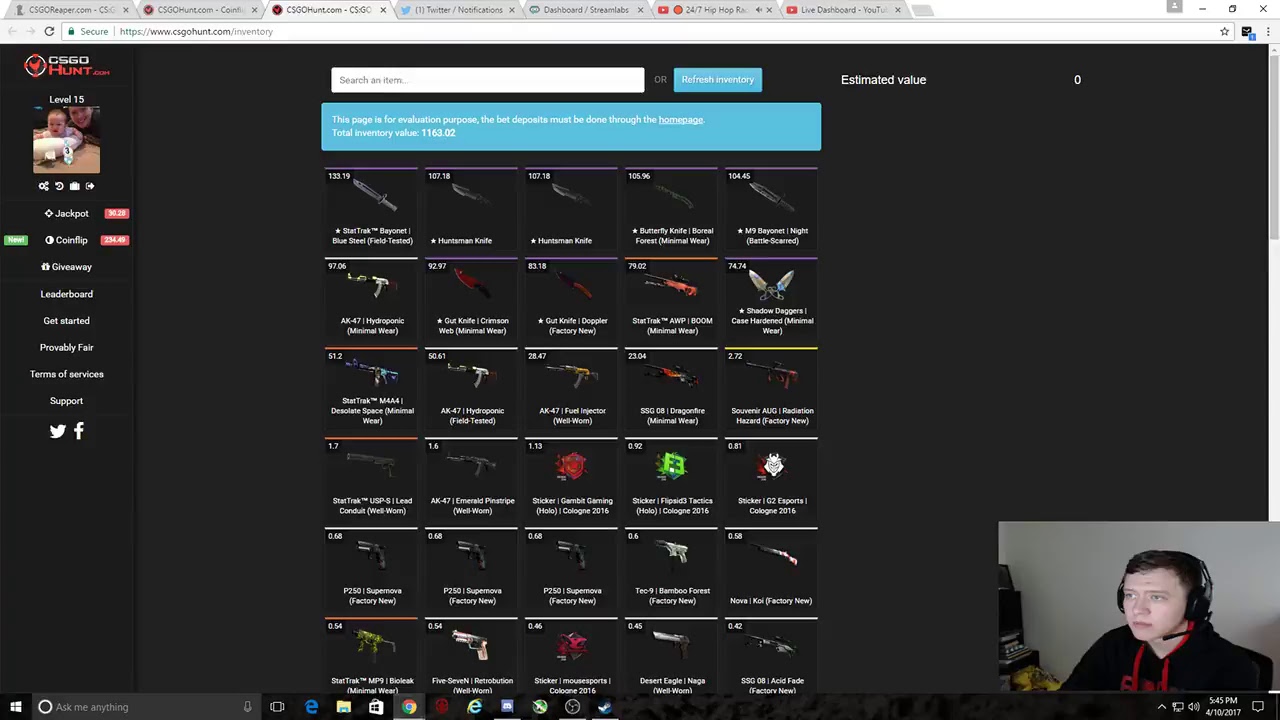The image size is (1280, 720).
Task: Select the Tec-9 Bamboo Forest item
Action: [671, 568]
